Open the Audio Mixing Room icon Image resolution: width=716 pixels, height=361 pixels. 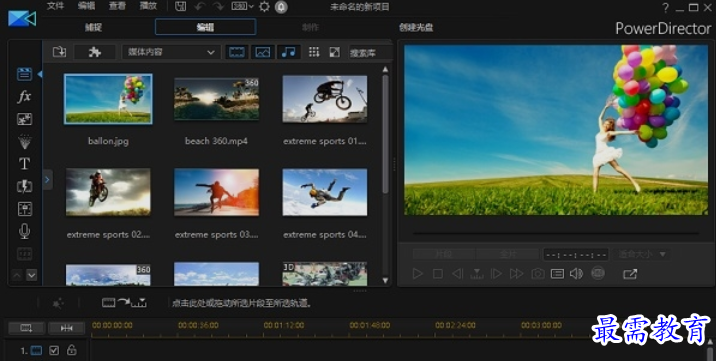coord(24,209)
